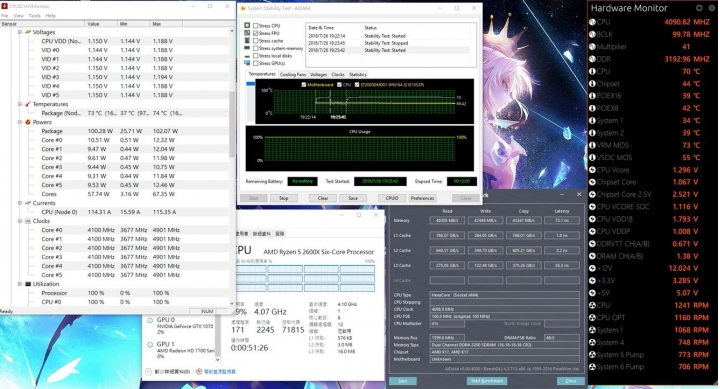Click the Currents icon in HWMonitor tree

pyautogui.click(x=28, y=203)
